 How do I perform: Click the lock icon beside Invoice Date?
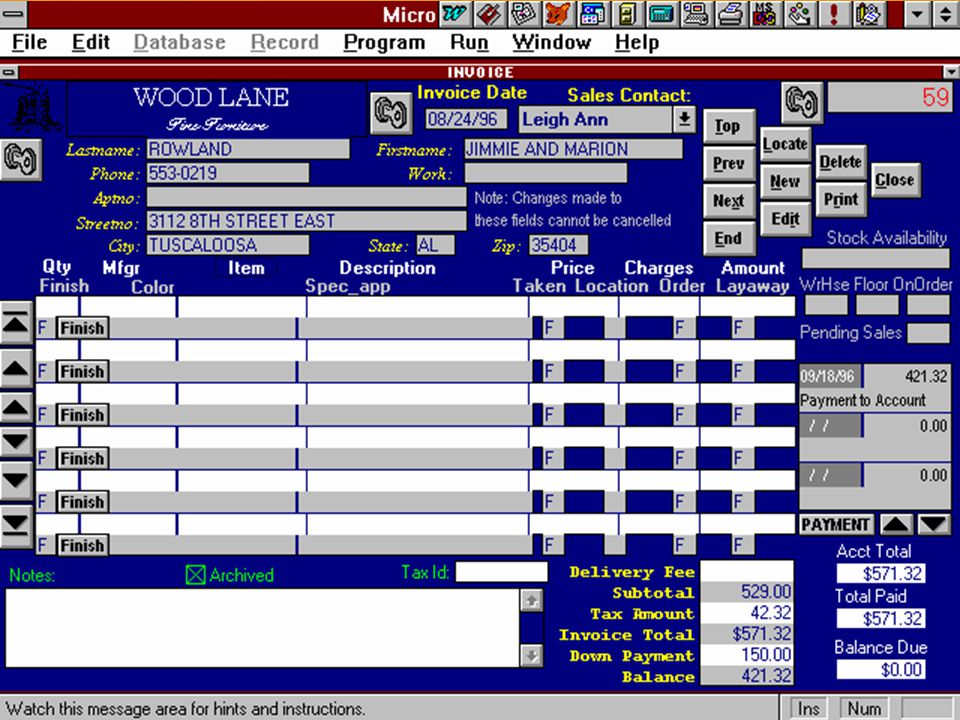click(391, 113)
